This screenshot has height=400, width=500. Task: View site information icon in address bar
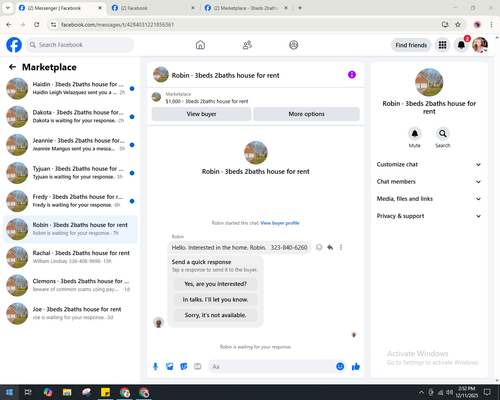(53, 24)
